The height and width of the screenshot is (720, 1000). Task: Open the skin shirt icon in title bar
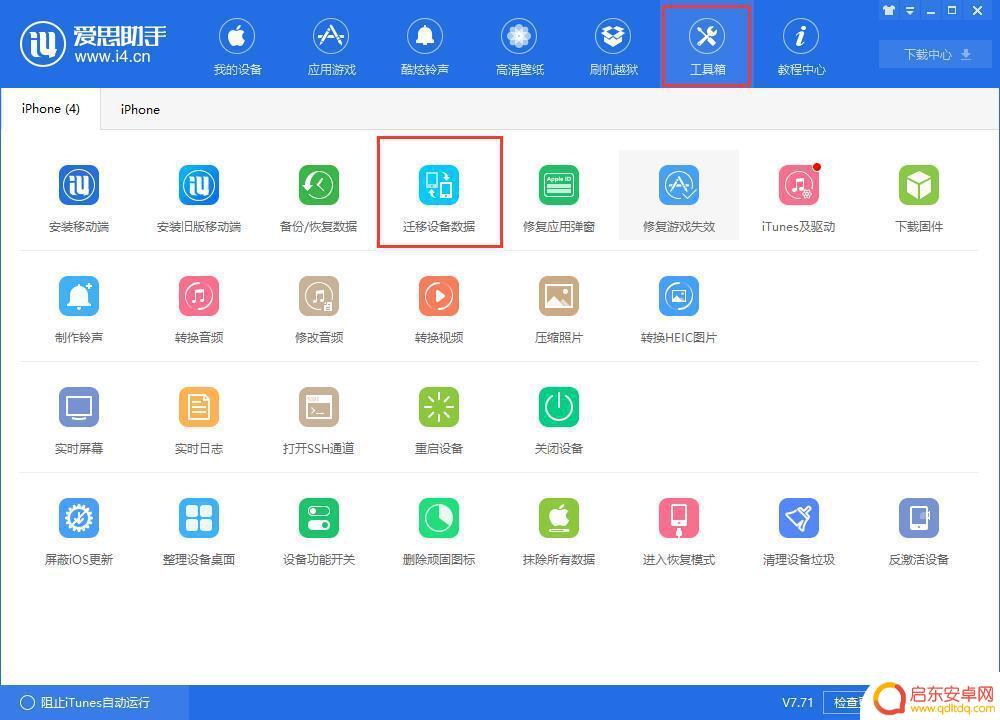click(889, 10)
